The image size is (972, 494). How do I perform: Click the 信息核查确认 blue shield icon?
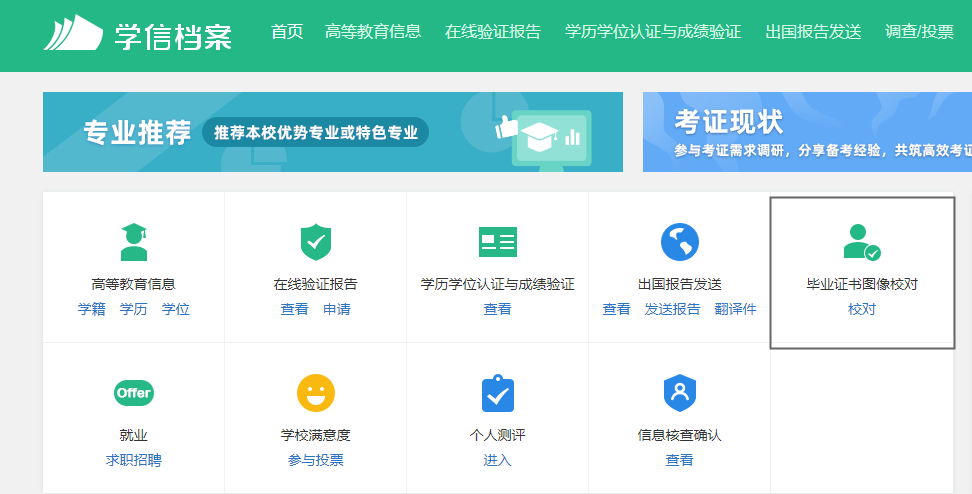679,393
